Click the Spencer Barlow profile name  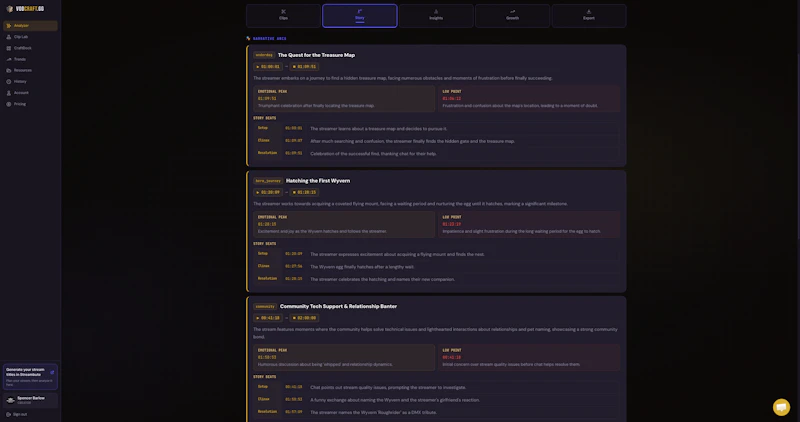(31, 398)
